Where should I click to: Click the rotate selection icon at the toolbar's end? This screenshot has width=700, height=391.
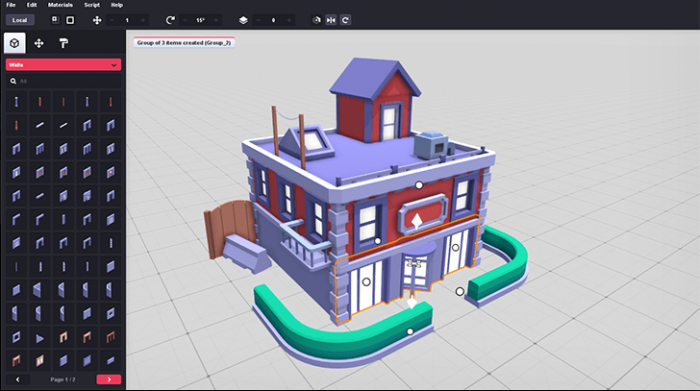point(345,20)
